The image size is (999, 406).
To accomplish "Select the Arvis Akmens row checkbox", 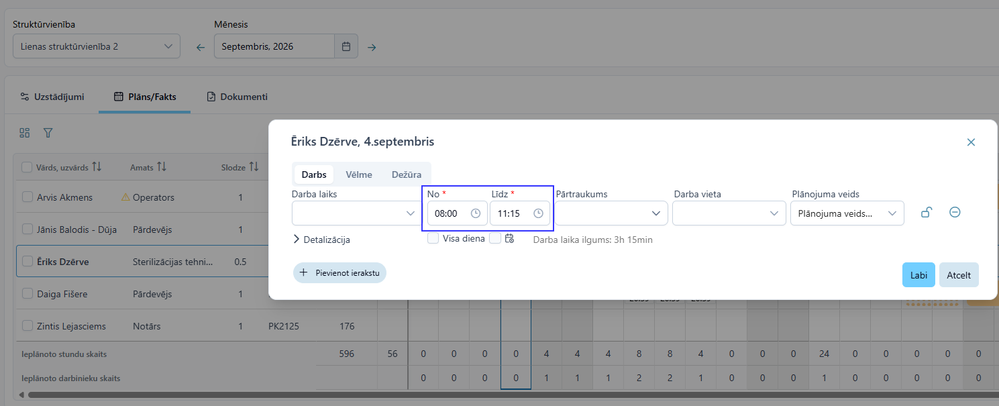I will [27, 198].
